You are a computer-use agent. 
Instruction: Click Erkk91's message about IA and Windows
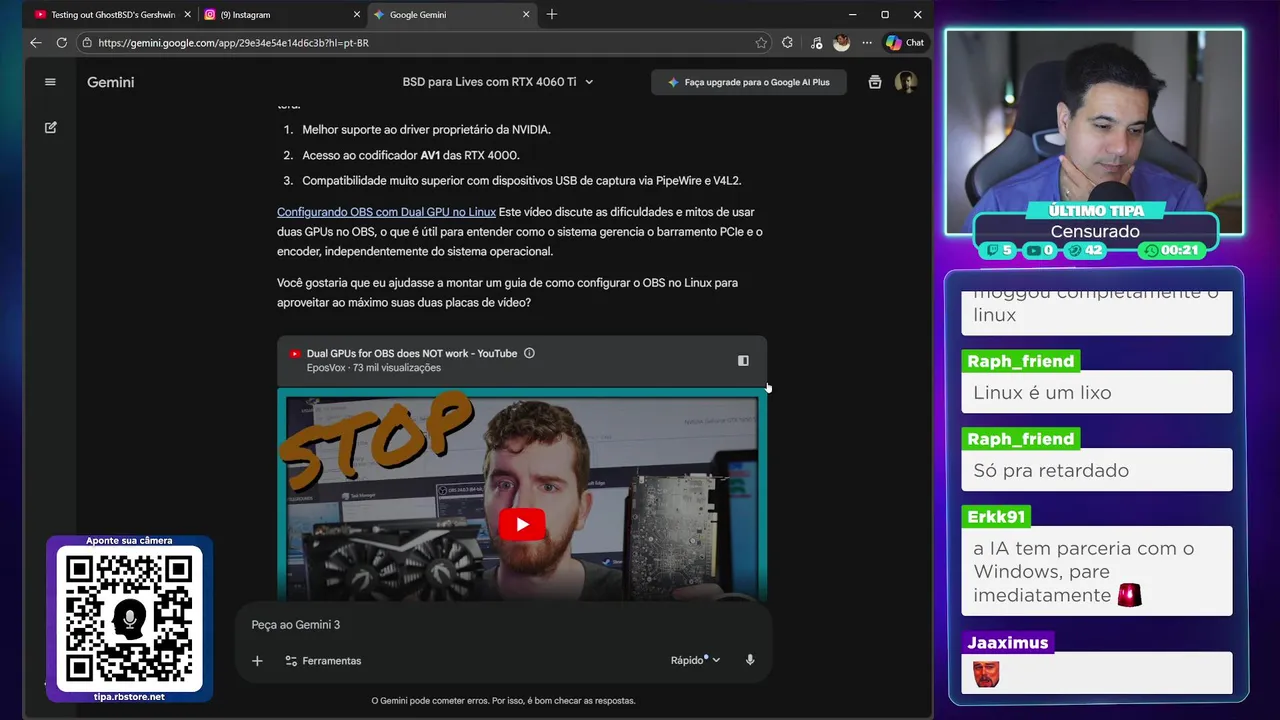(x=1096, y=571)
